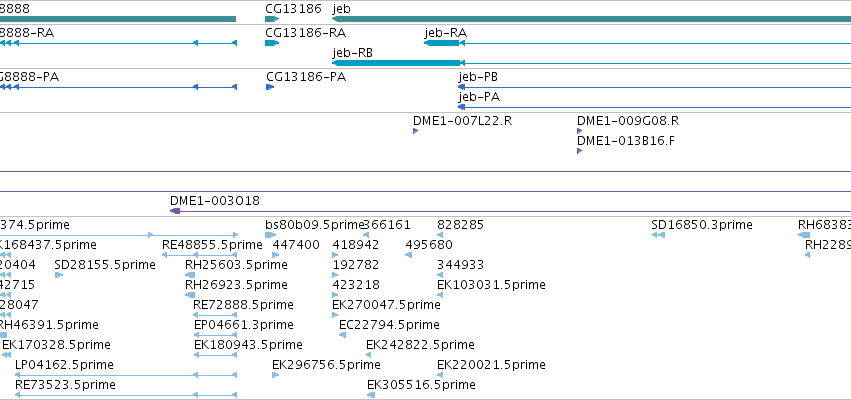Click the CG13186-PA protein arrow glyph
Screen dimensions: 851x400
coord(270,87)
